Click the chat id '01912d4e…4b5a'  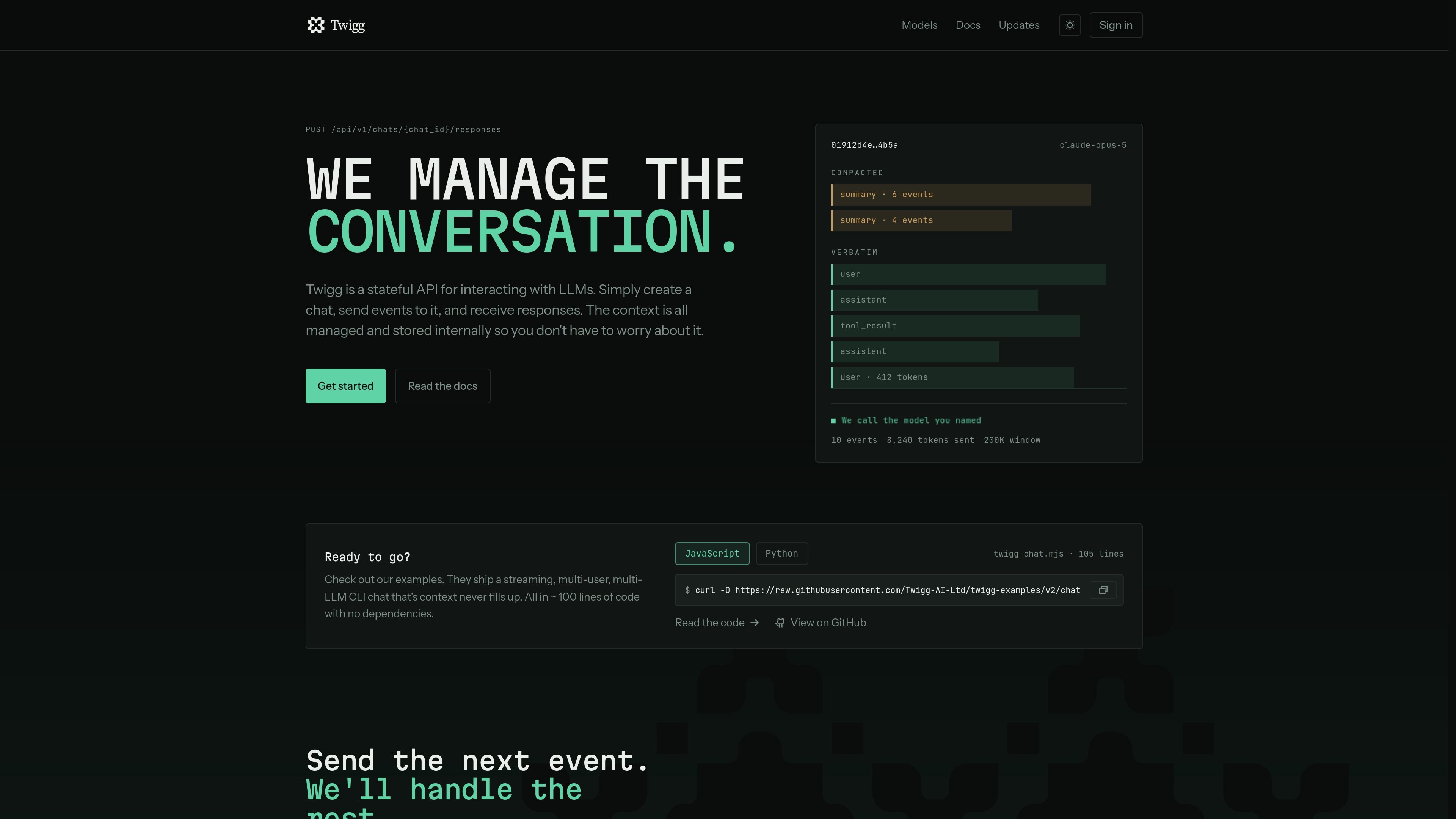864,145
